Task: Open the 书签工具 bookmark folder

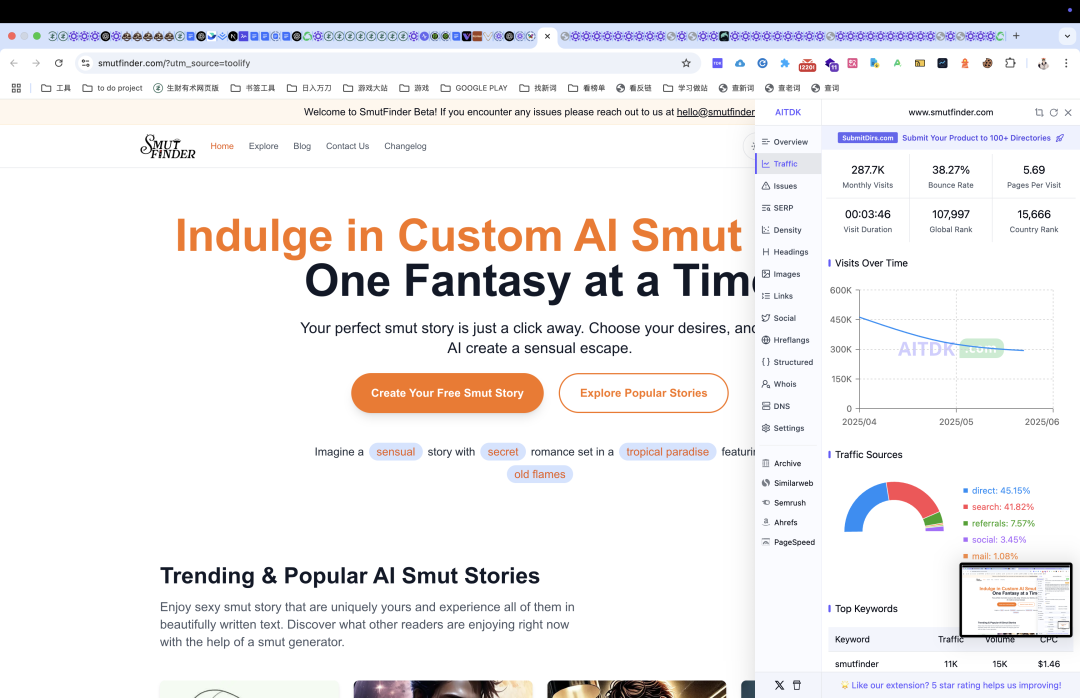Action: coord(253,88)
